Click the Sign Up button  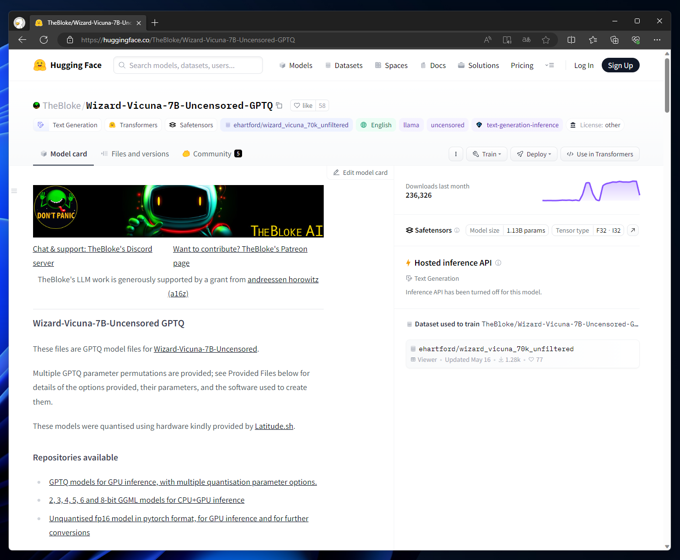click(x=620, y=65)
